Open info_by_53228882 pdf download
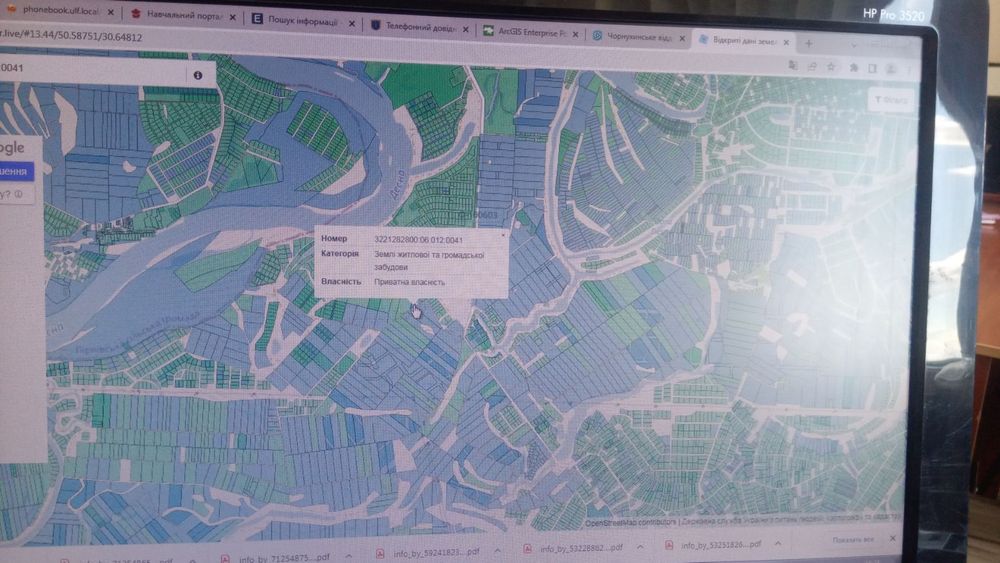Screen dimensions: 1000x563 click(x=574, y=548)
